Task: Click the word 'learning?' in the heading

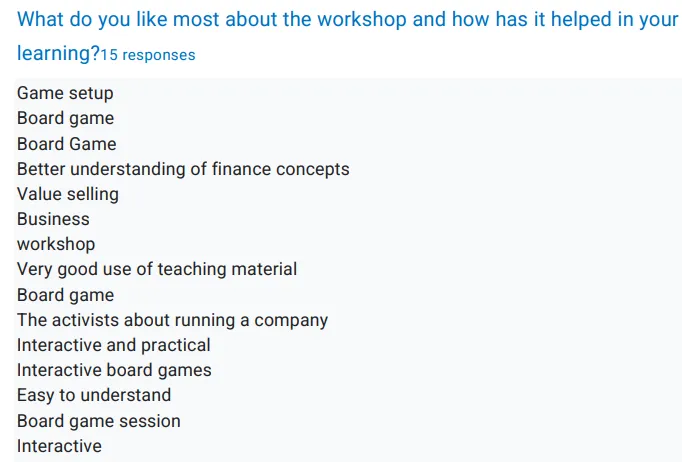Action: click(x=59, y=54)
